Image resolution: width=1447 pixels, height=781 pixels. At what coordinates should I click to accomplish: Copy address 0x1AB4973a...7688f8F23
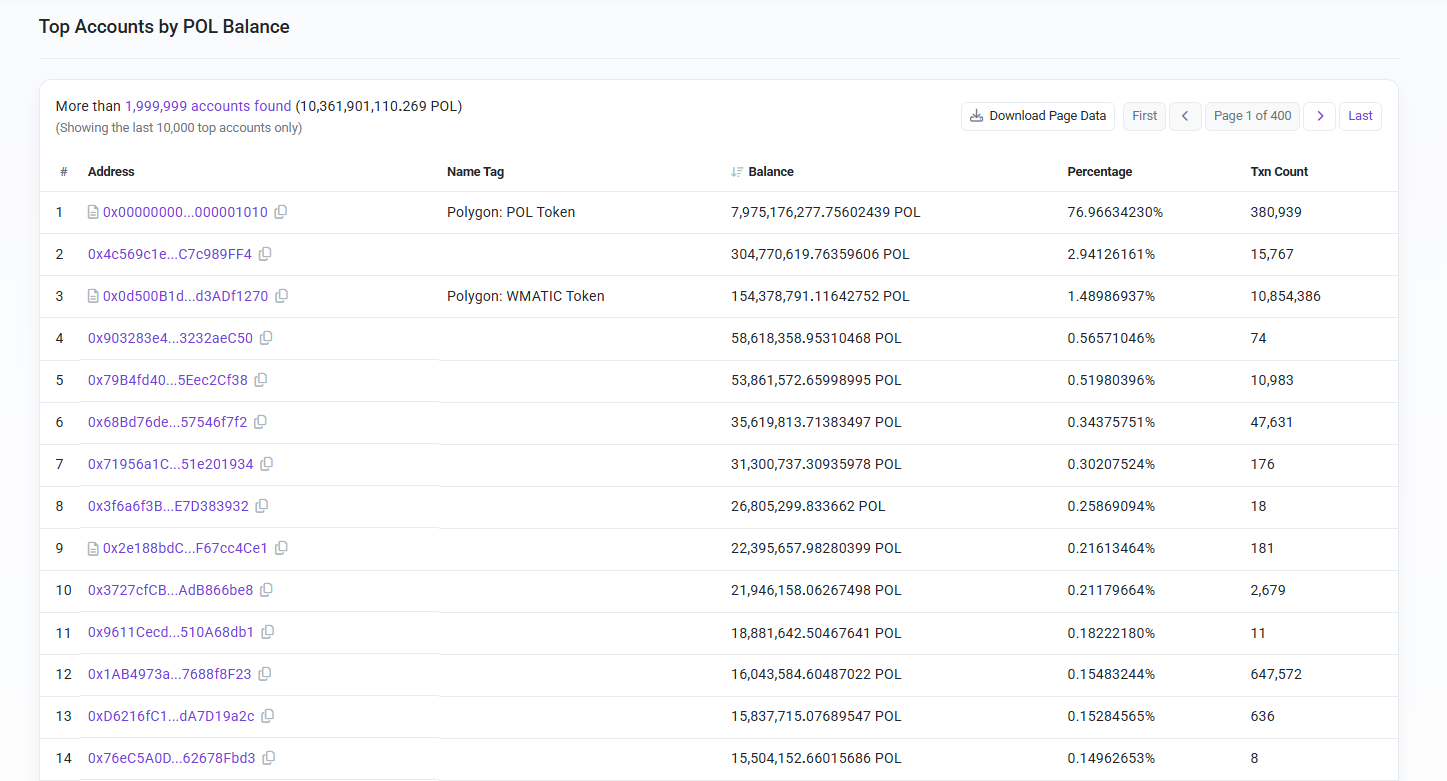[265, 674]
